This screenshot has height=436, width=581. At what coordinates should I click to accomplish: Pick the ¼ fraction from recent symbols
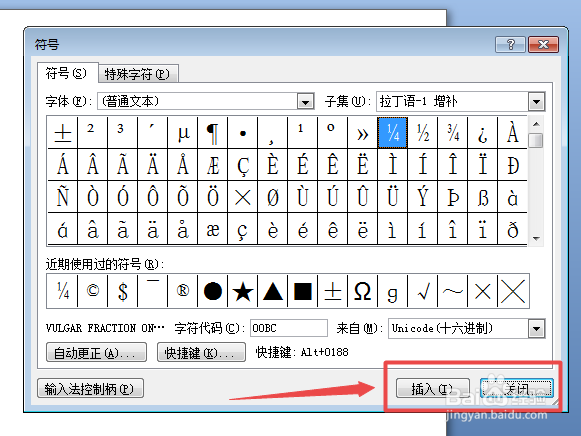[x=63, y=291]
